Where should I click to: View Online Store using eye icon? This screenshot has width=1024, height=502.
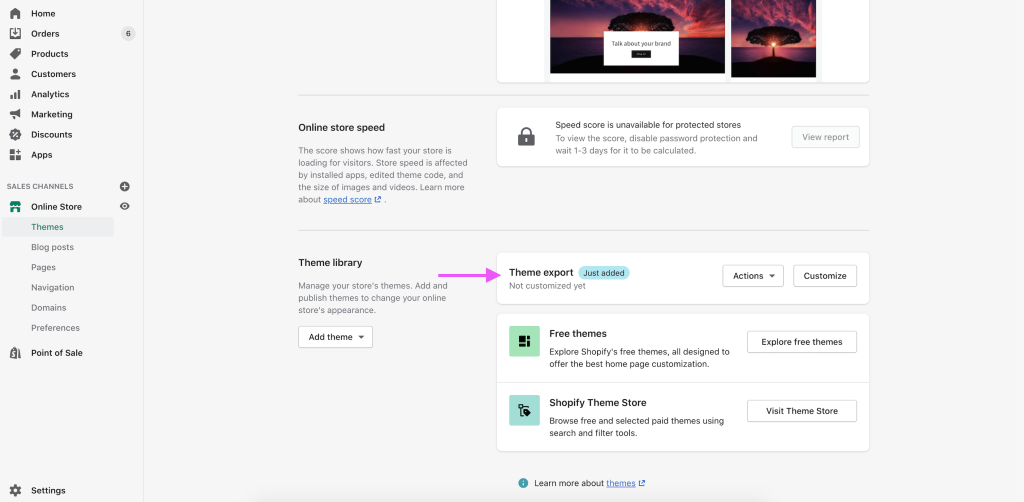pos(125,207)
